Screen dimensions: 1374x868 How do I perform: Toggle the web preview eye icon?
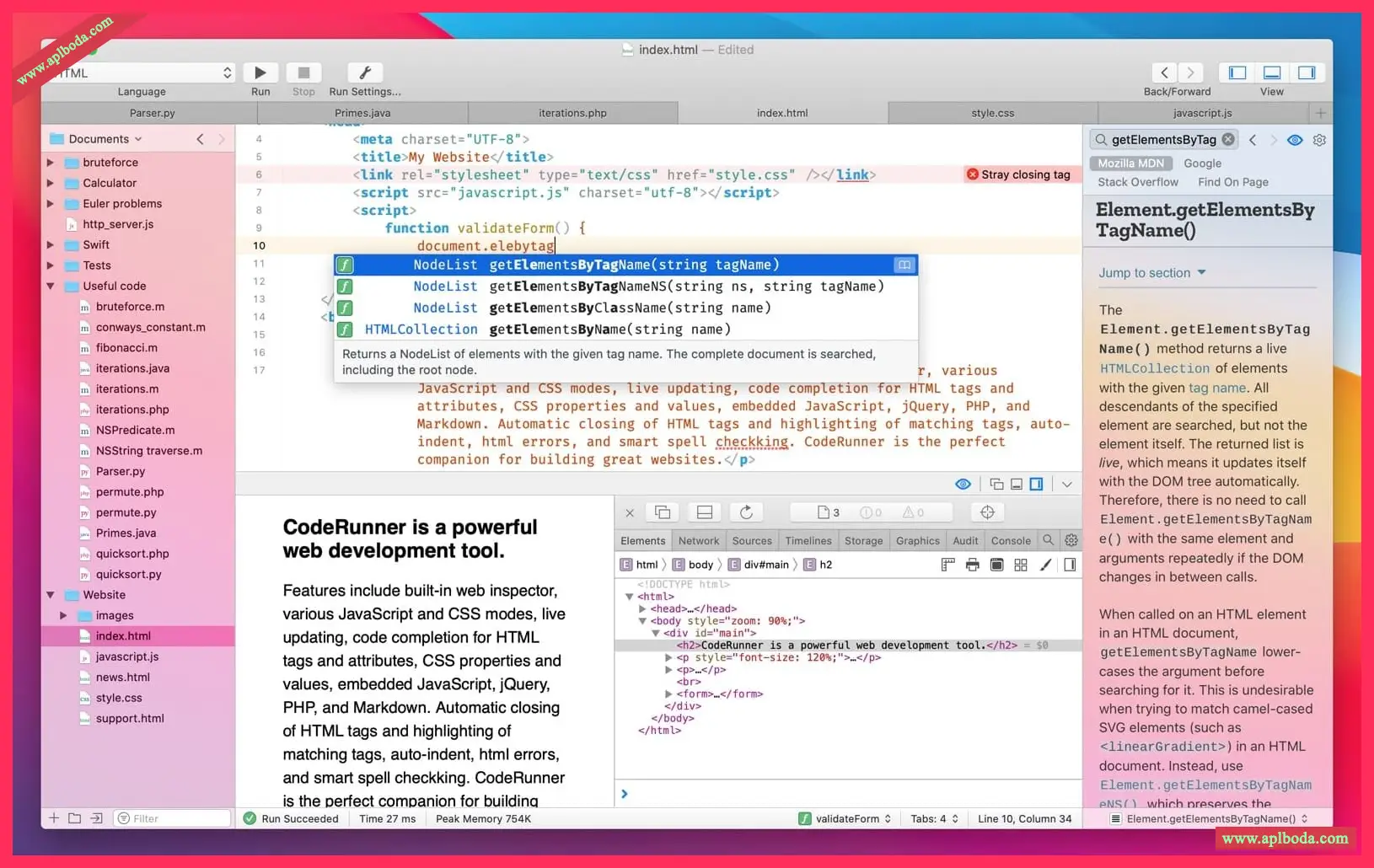pyautogui.click(x=963, y=484)
